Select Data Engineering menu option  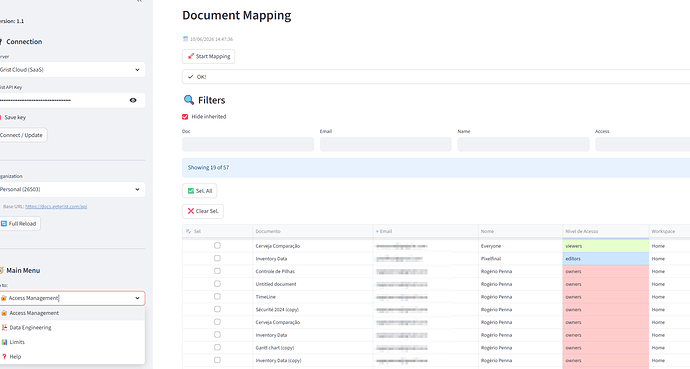(72, 328)
